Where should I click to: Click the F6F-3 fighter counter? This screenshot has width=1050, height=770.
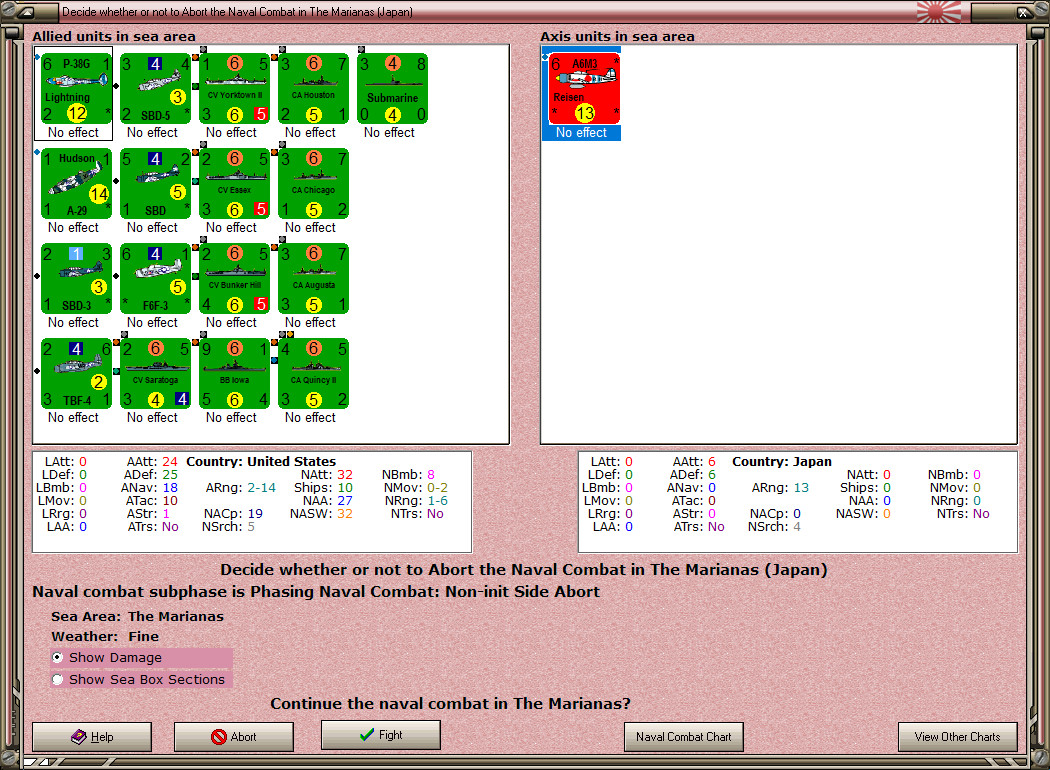point(155,279)
